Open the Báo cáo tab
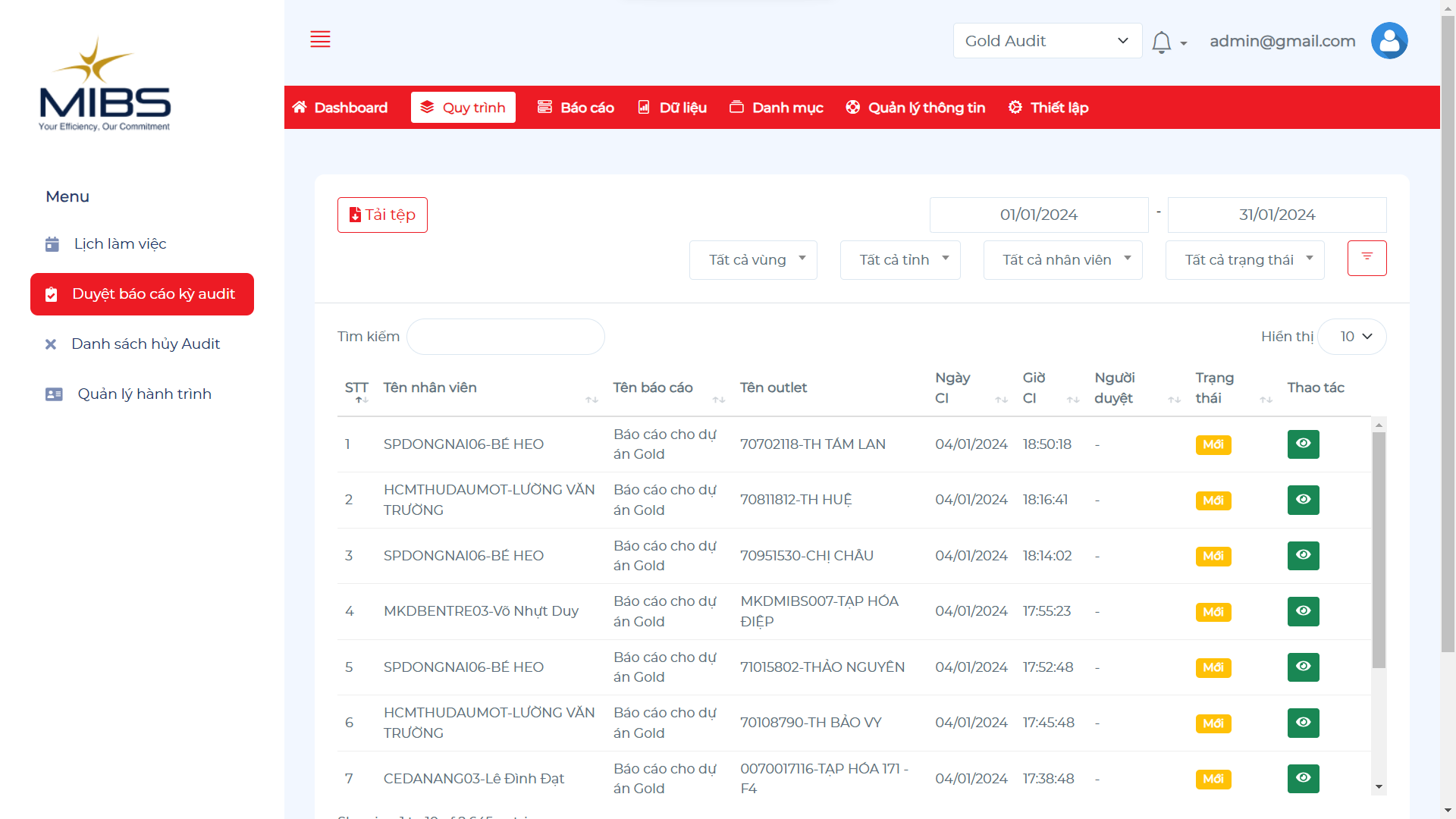 (576, 108)
